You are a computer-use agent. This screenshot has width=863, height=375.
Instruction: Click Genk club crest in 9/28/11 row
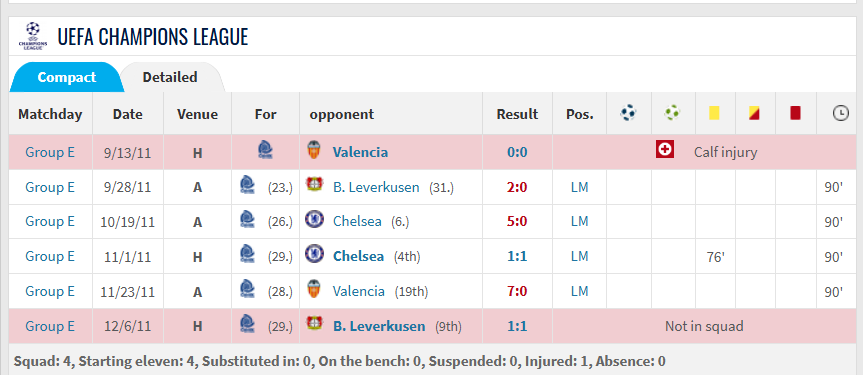pyautogui.click(x=247, y=185)
